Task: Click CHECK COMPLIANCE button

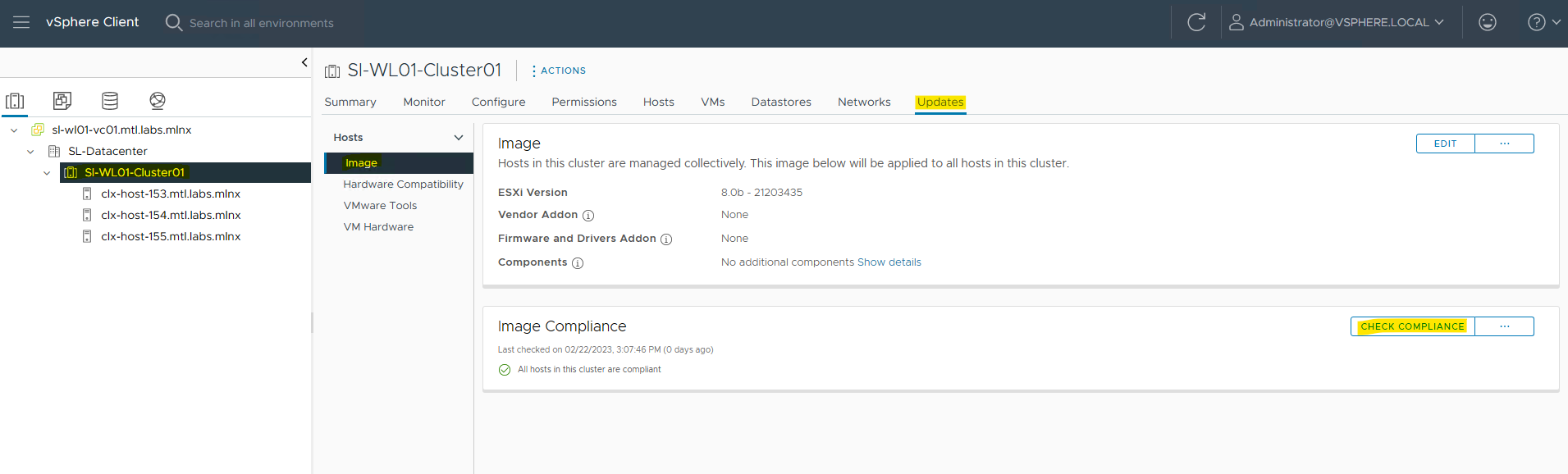Action: click(1413, 326)
